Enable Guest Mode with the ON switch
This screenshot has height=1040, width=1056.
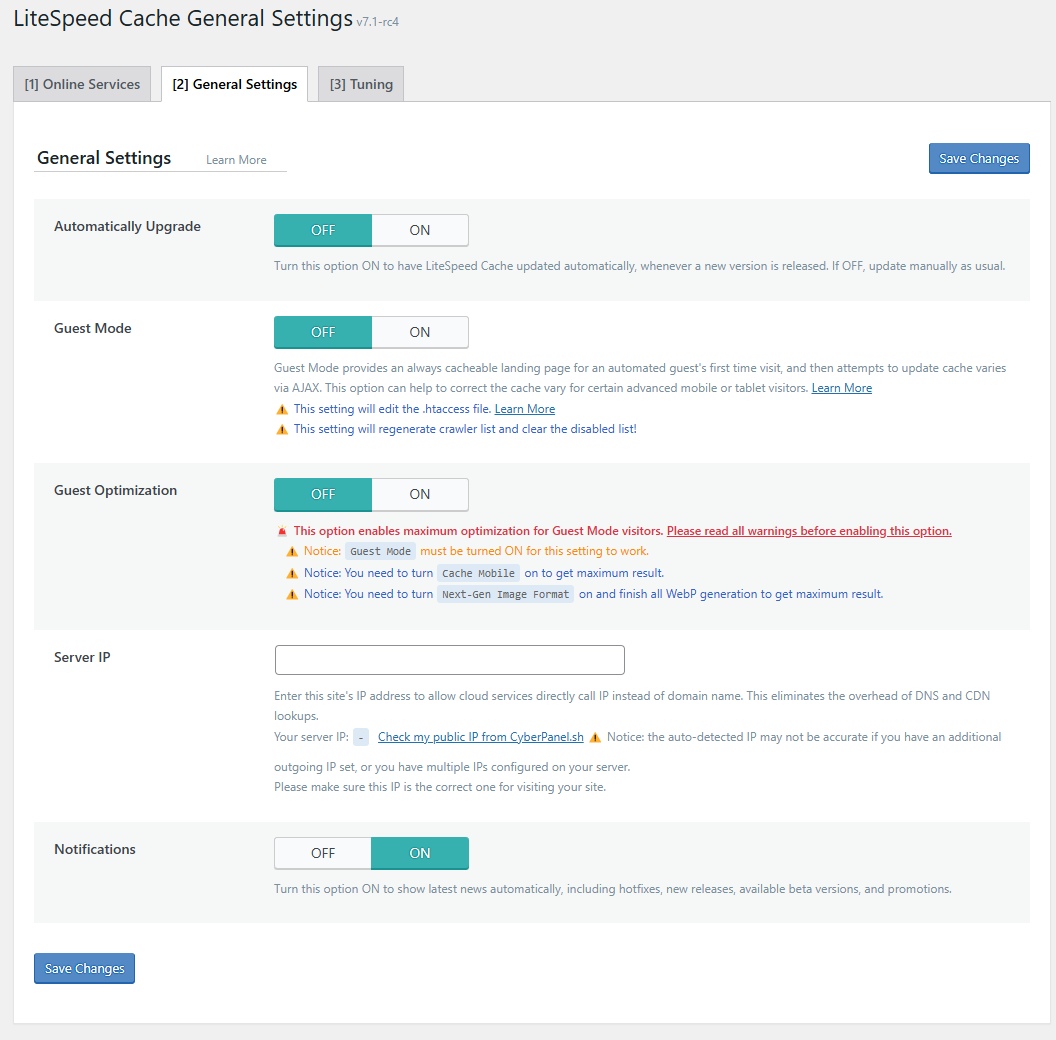[x=420, y=332]
